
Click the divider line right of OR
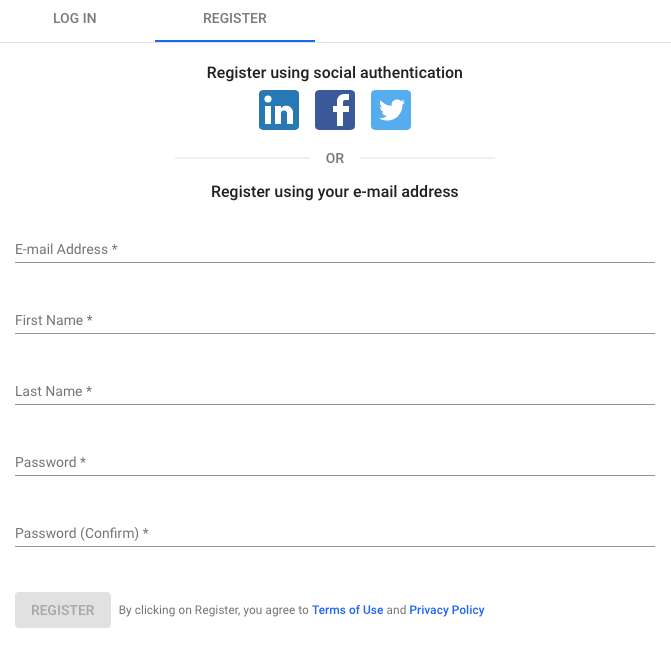tap(428, 158)
